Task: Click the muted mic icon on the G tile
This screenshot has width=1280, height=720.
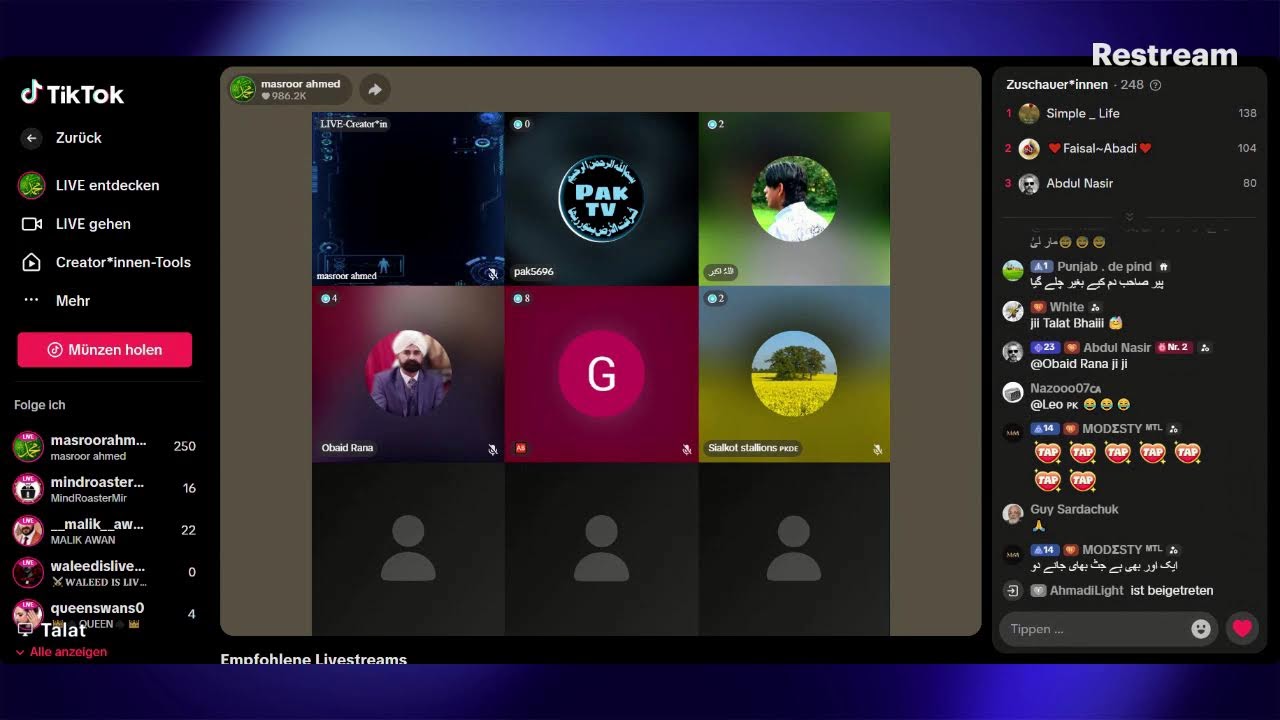Action: pos(687,450)
